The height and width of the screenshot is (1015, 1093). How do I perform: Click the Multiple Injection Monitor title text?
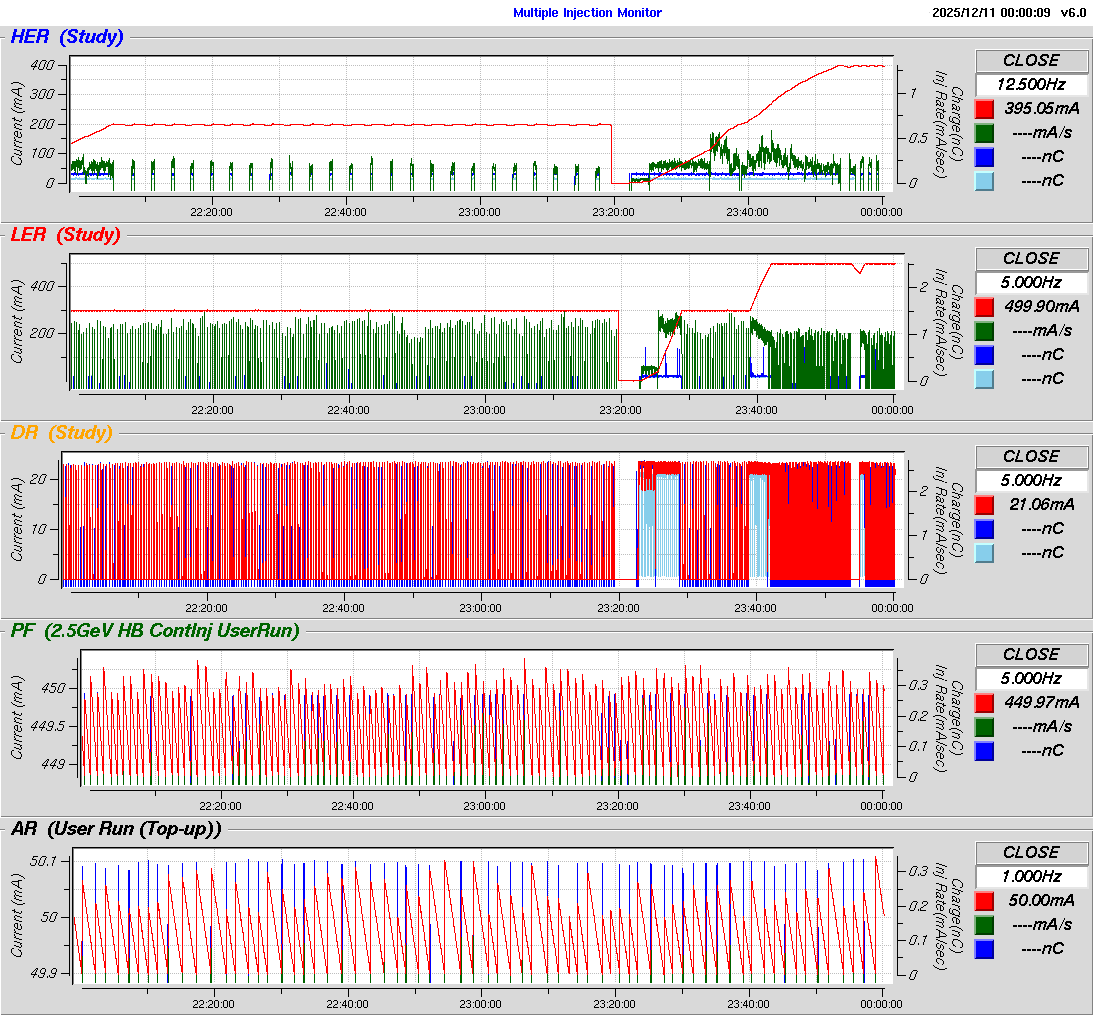click(x=587, y=13)
